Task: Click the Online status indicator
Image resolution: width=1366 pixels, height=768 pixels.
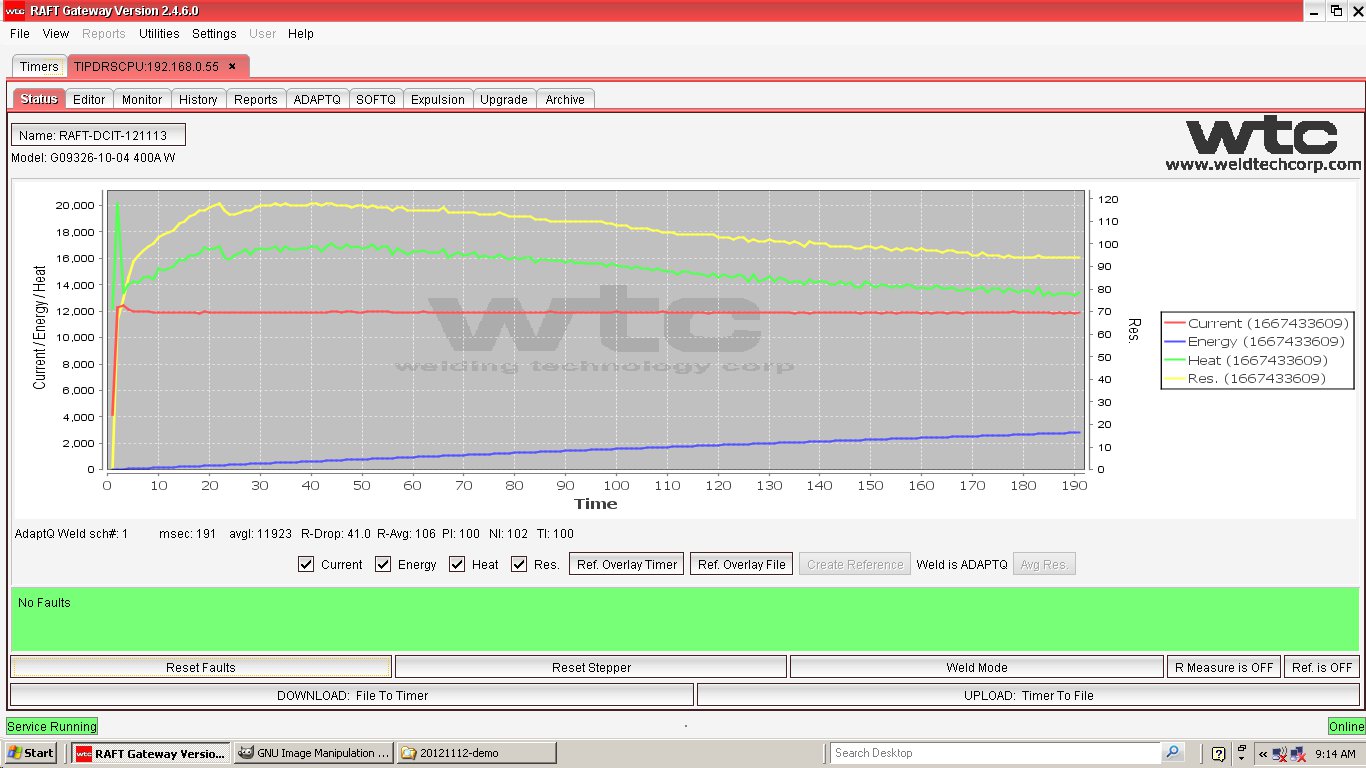Action: (x=1346, y=727)
